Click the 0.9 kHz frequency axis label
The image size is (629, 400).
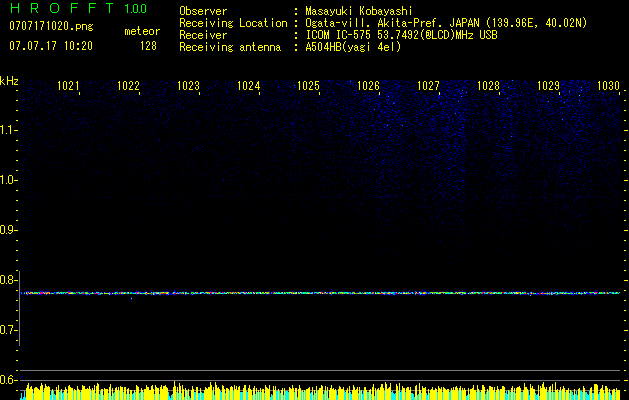click(7, 230)
